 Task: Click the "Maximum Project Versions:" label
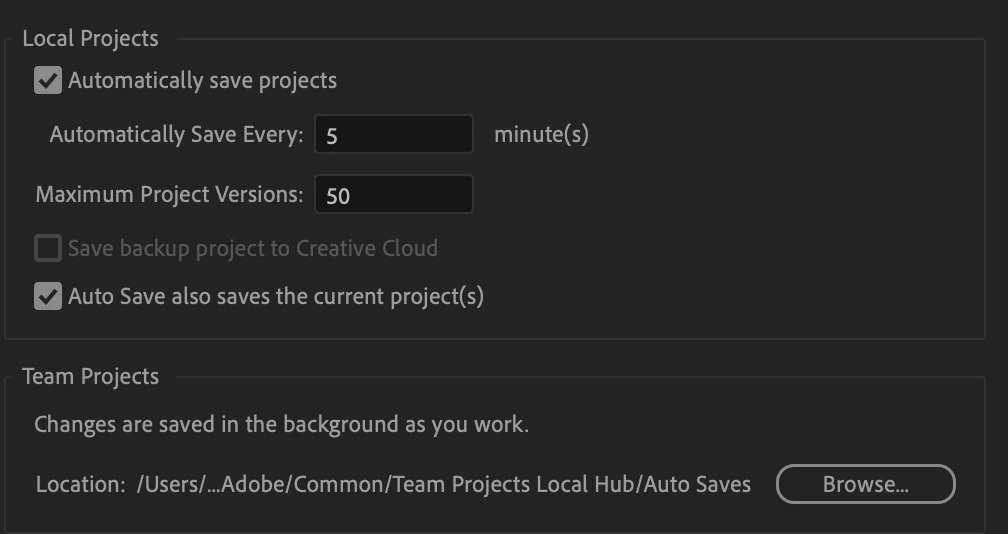tap(169, 195)
